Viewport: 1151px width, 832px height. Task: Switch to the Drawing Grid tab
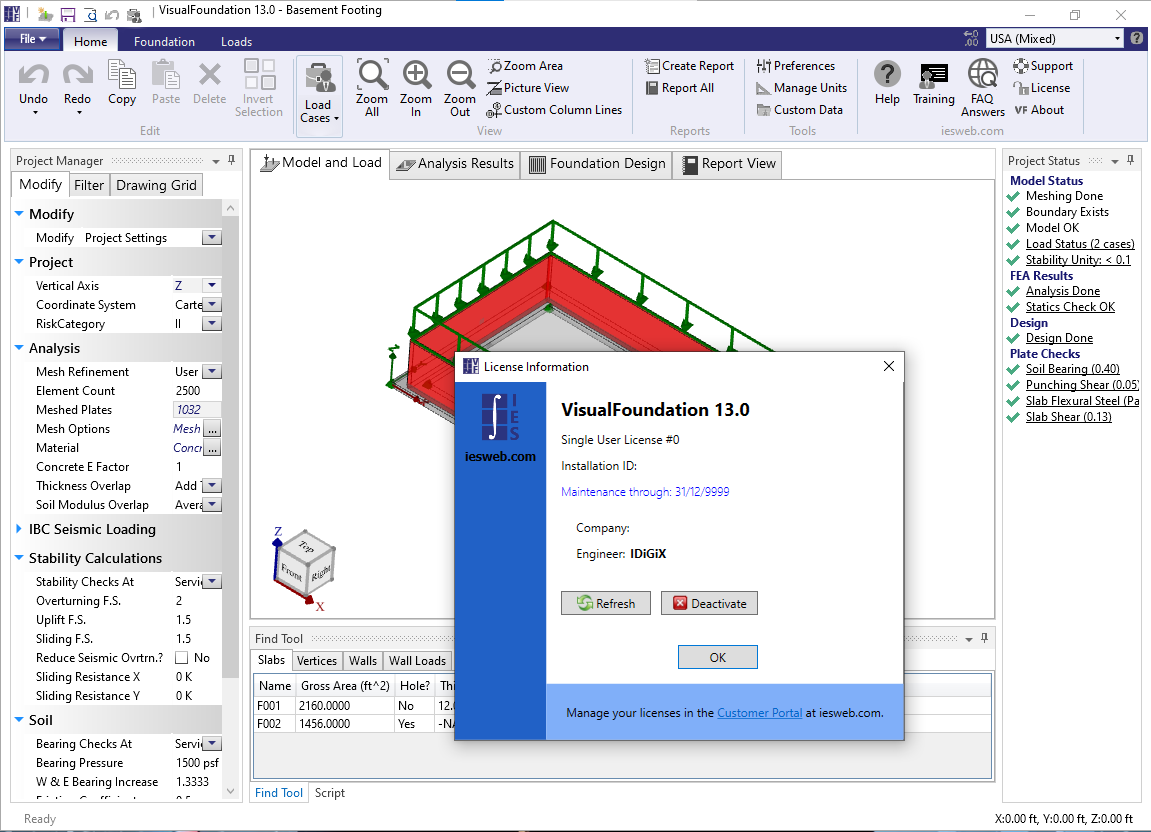click(x=156, y=185)
